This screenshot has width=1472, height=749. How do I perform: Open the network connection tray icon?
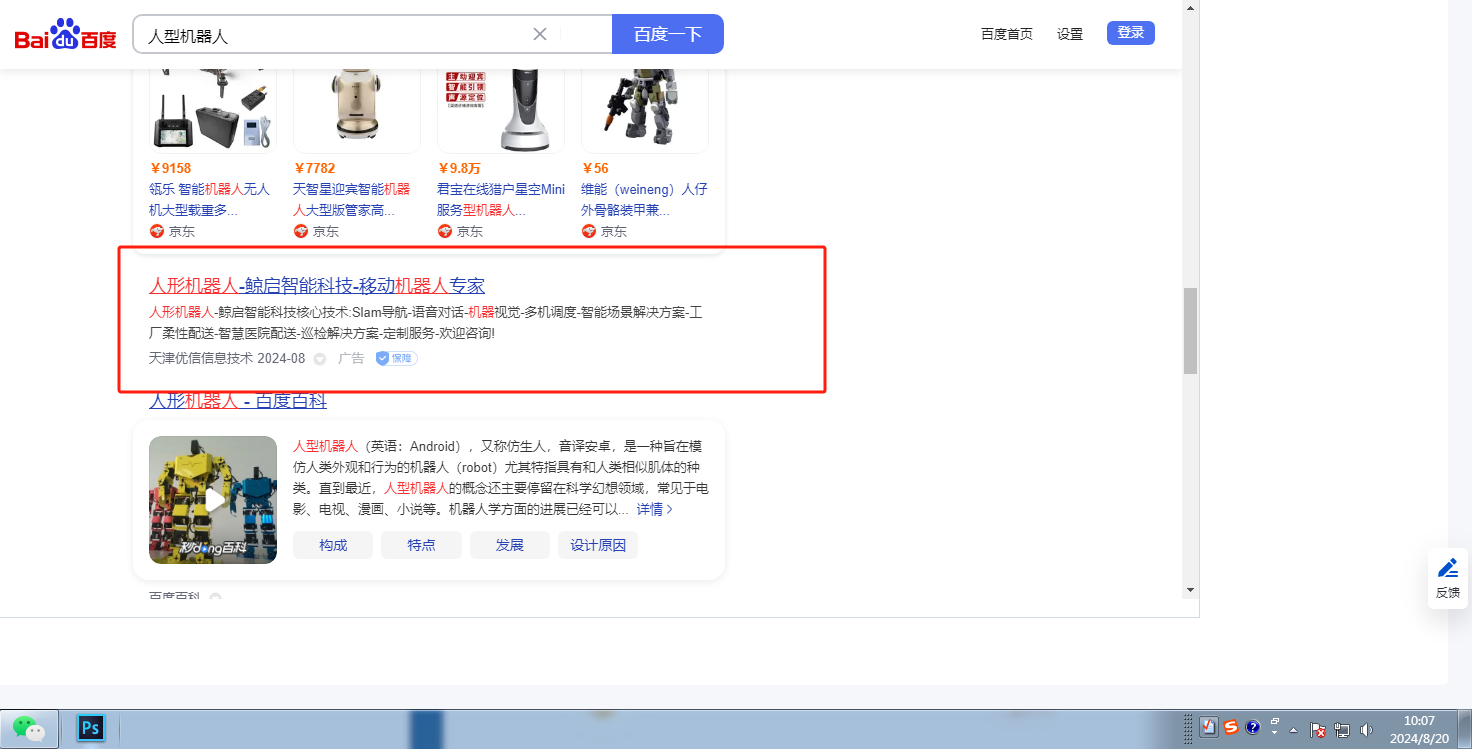[1342, 730]
